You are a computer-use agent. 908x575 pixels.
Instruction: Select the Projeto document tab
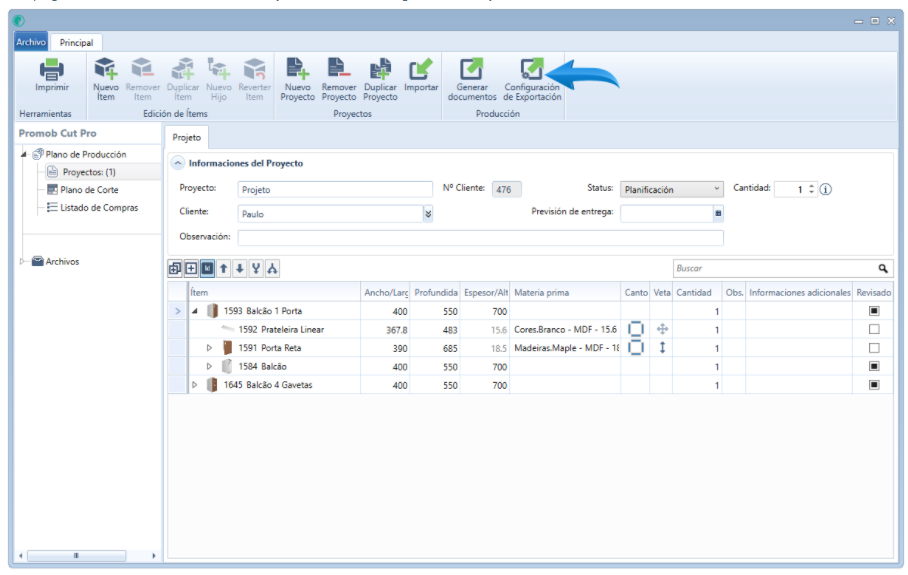[x=186, y=138]
